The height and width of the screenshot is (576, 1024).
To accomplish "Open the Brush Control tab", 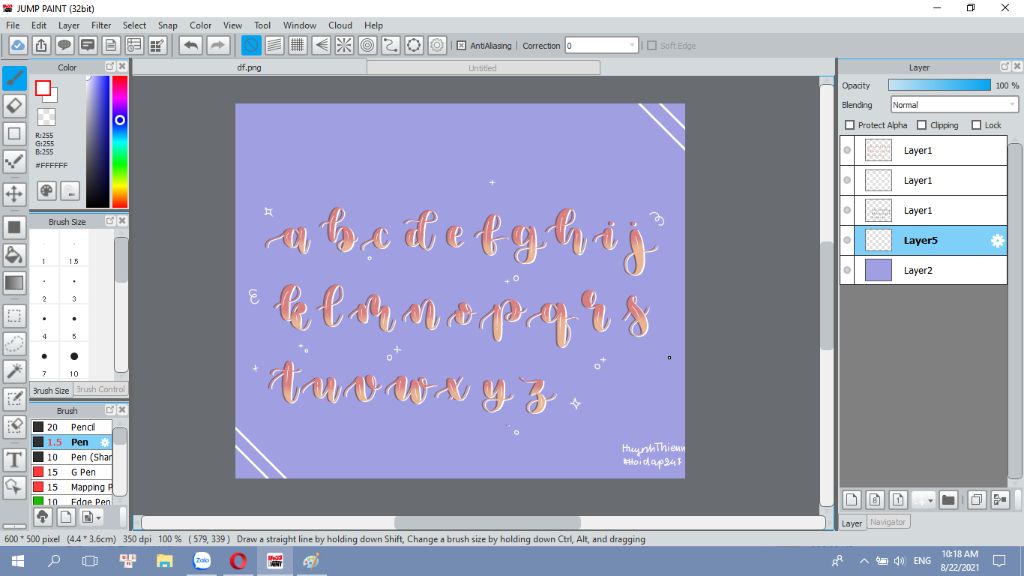I will coord(100,390).
